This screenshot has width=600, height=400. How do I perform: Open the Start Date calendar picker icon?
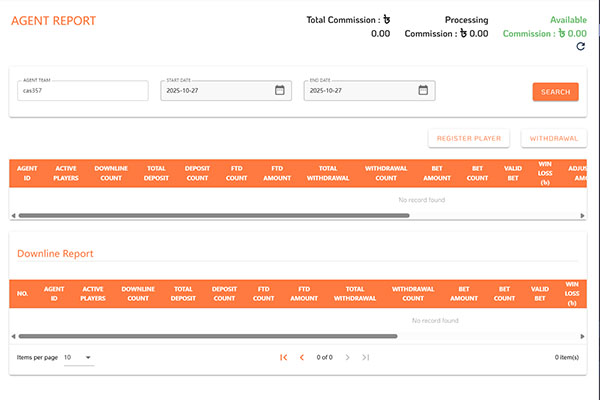(280, 90)
